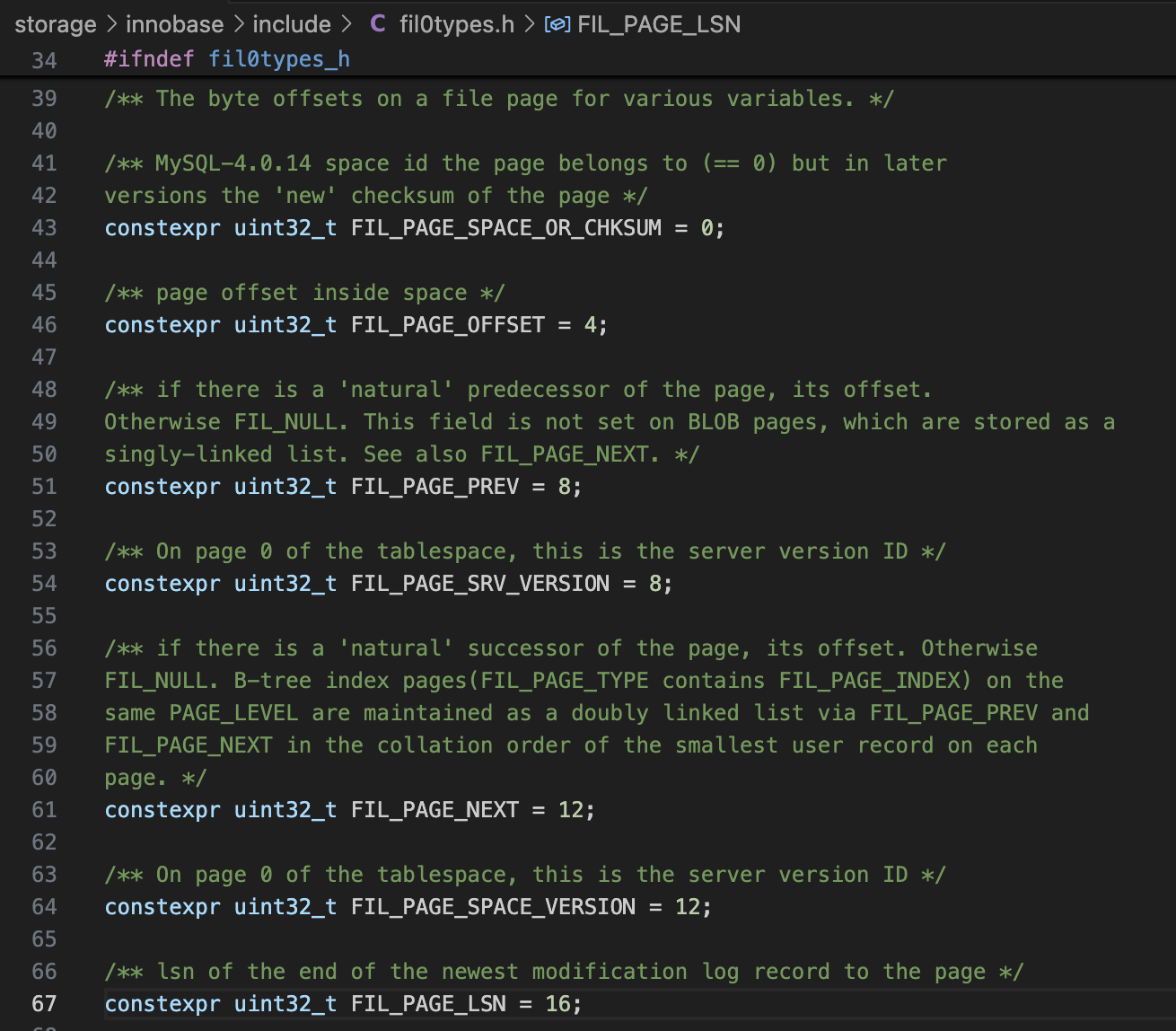Click the FIL_PAGE_OFFSET constant name
The width and height of the screenshot is (1176, 1031).
(x=447, y=325)
